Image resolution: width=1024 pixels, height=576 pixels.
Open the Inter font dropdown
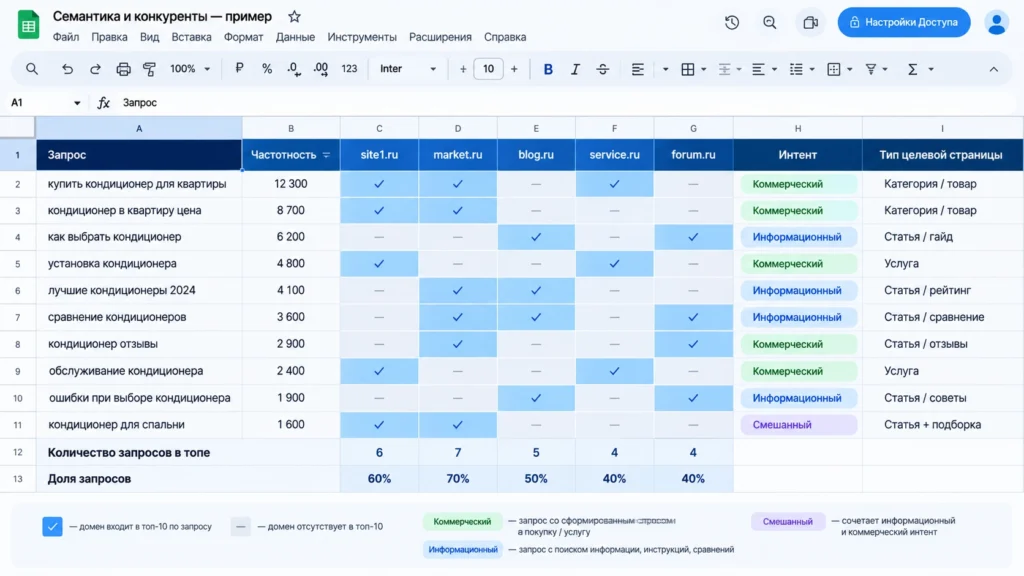coord(407,69)
